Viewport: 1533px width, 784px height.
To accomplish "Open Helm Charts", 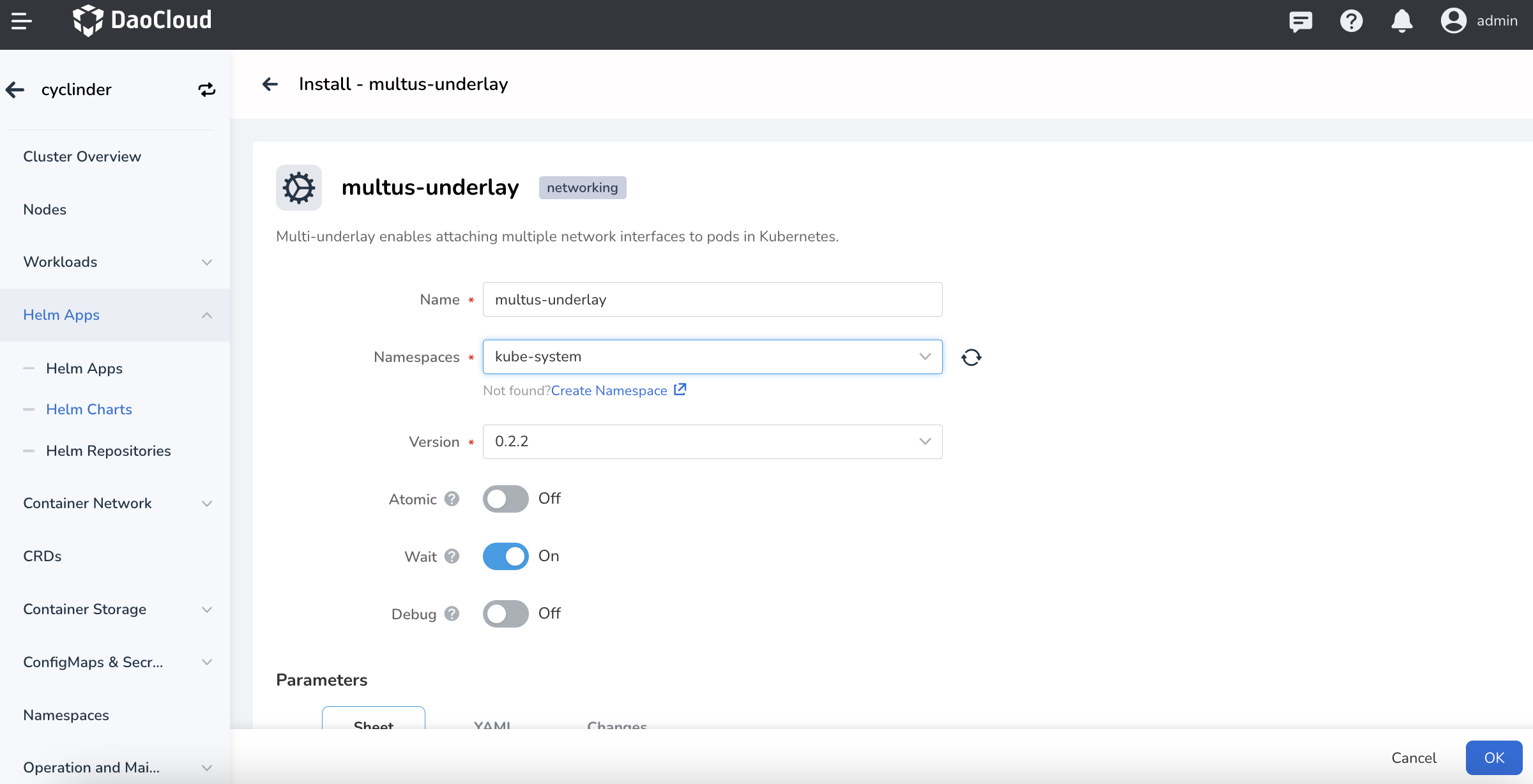I will coord(89,410).
